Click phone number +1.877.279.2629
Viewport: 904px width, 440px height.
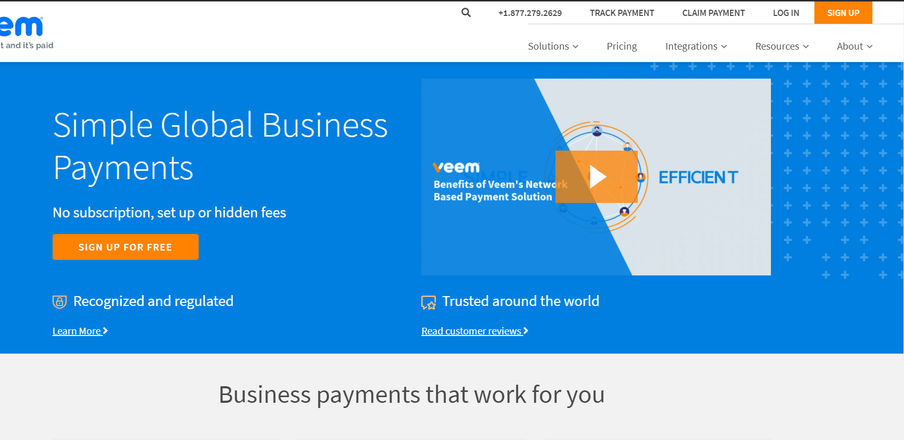530,13
